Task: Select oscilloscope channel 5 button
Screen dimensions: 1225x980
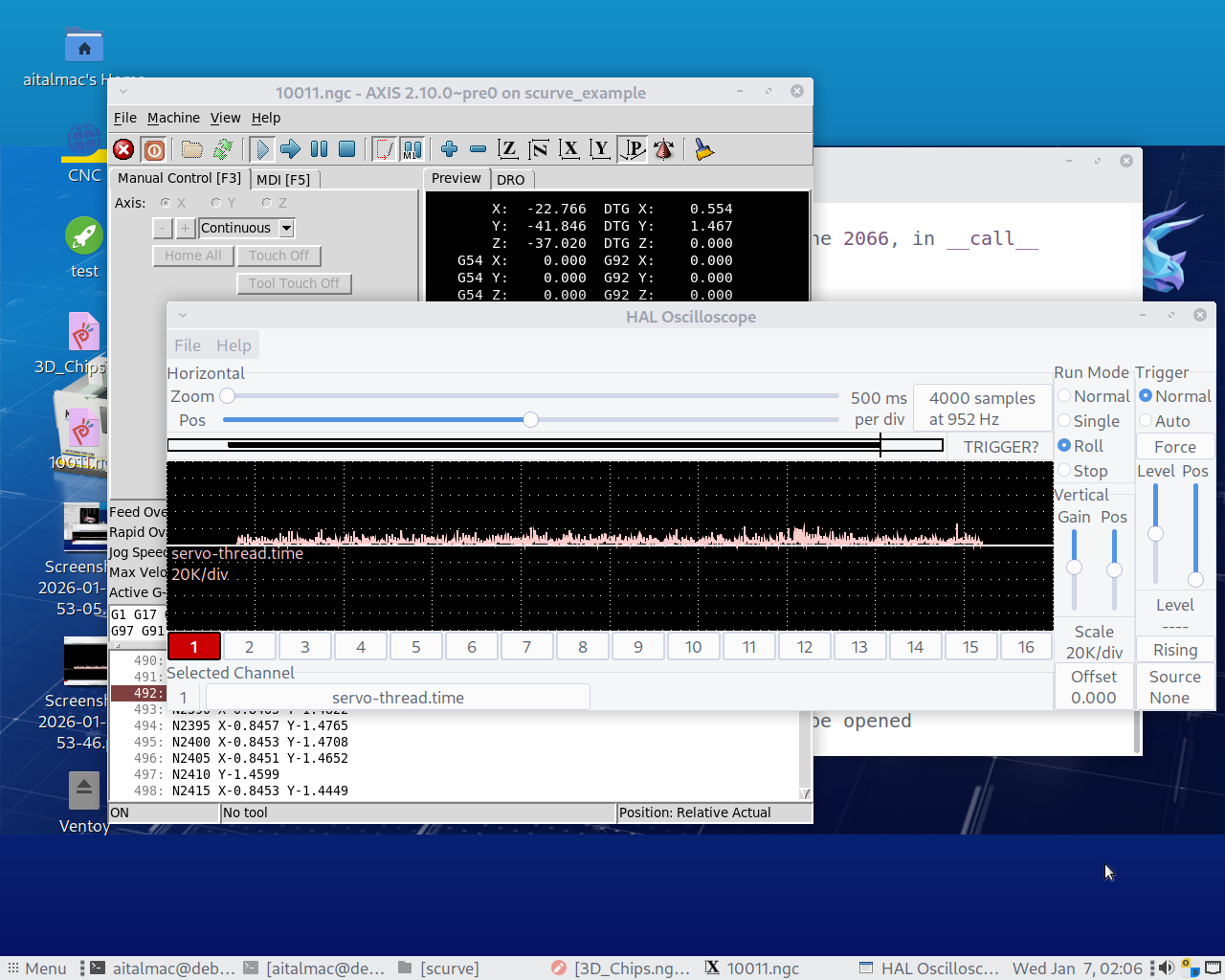Action: 416,647
